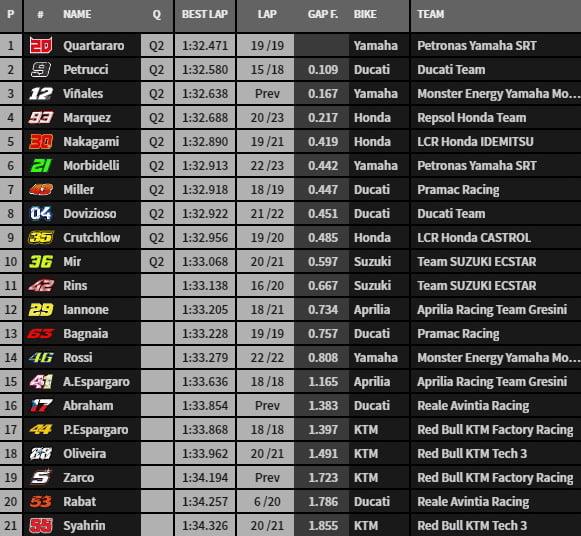Open rider name Crutchlow
This screenshot has width=581, height=536.
coord(92,237)
